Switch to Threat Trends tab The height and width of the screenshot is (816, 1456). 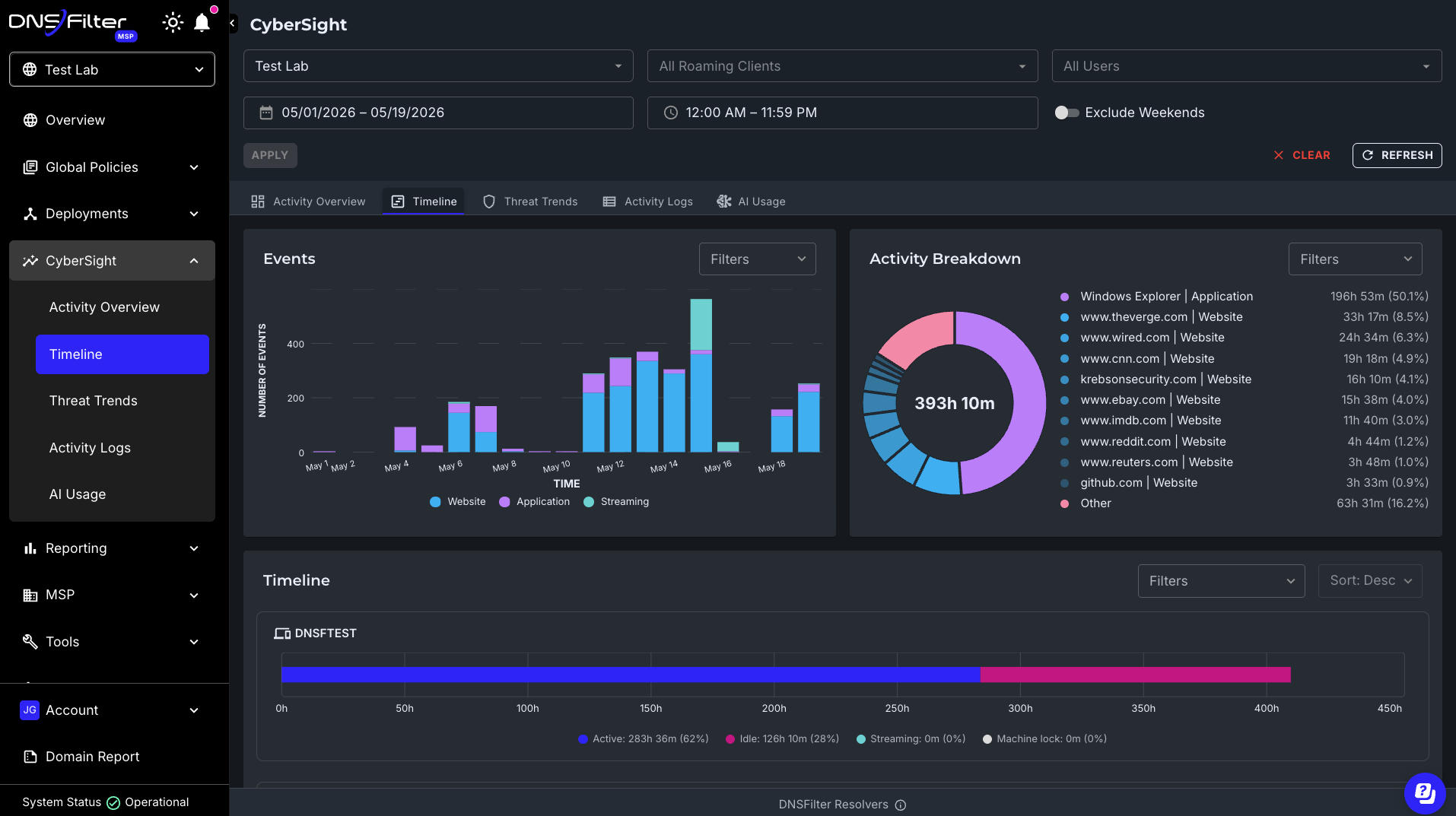pyautogui.click(x=530, y=202)
